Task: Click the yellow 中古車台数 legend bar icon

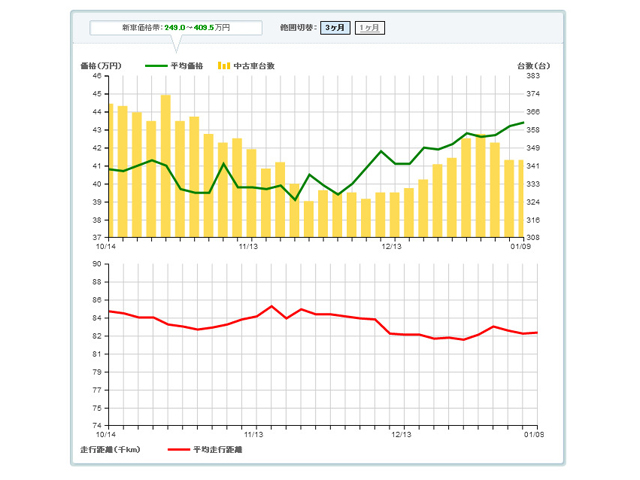Action: (224, 65)
